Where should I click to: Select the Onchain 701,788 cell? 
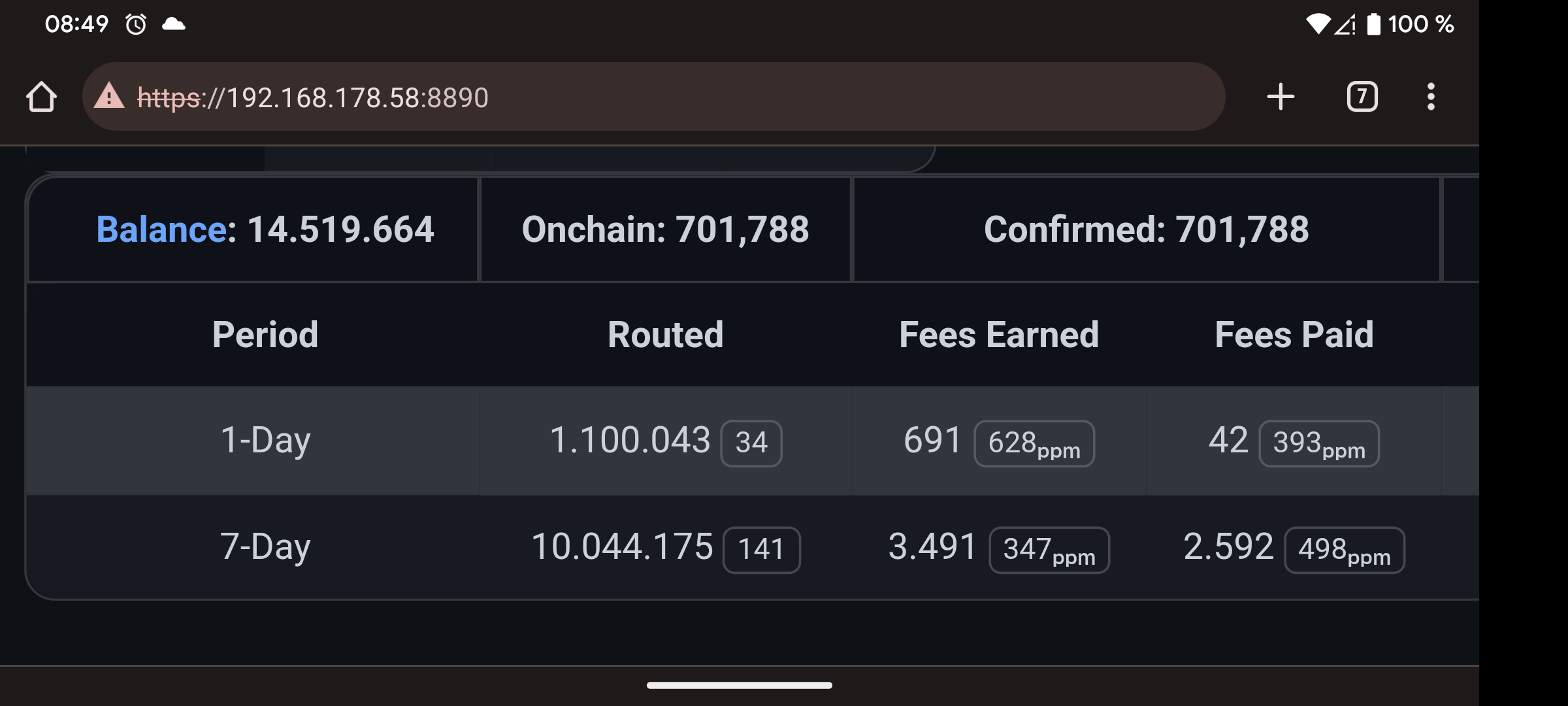point(666,229)
